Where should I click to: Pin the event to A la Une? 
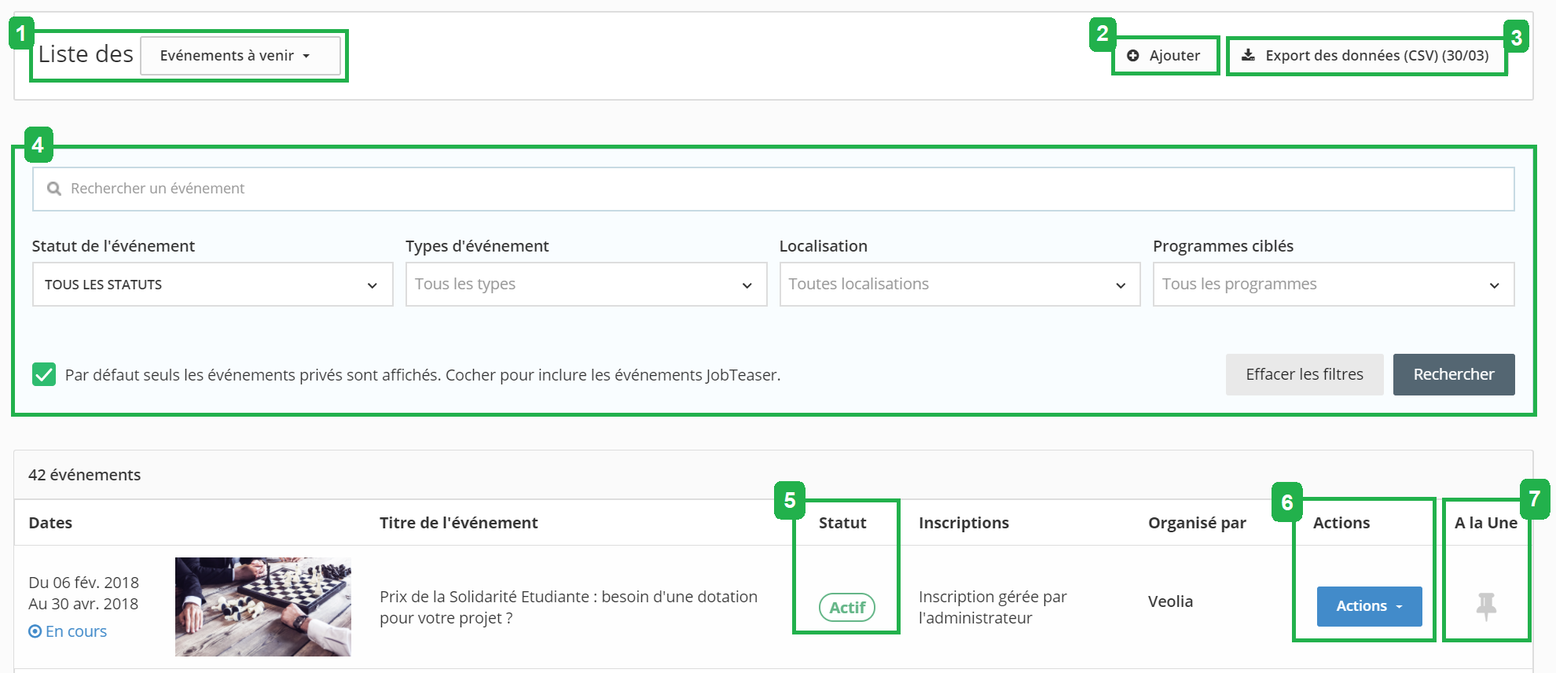coord(1486,606)
